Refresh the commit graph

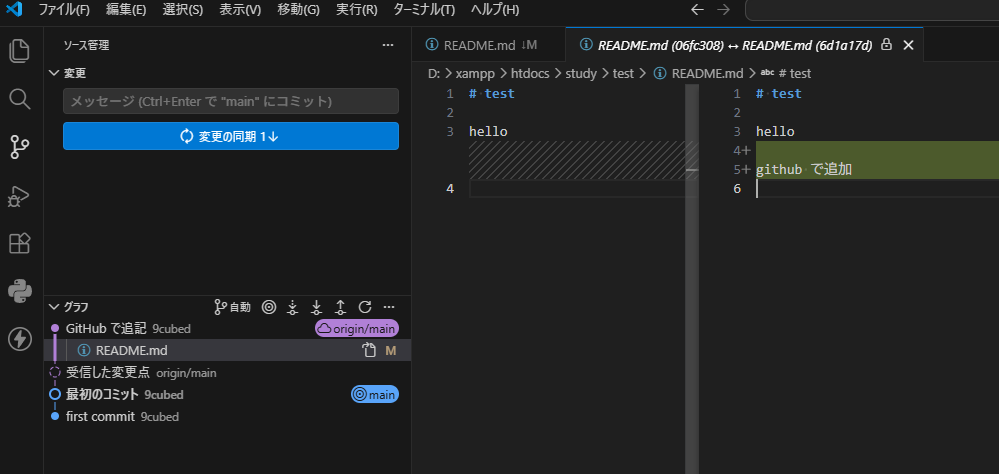365,307
